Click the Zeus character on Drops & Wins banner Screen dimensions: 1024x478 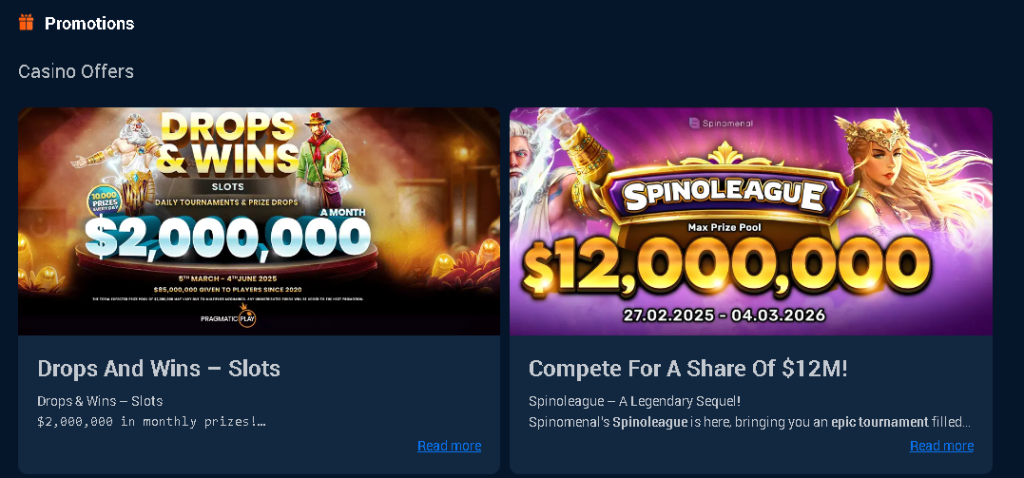coord(119,159)
